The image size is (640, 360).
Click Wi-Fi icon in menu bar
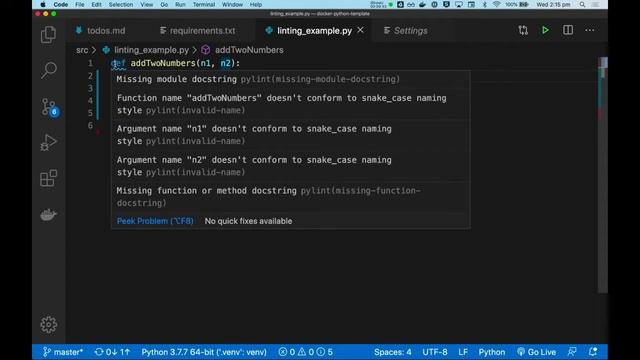[496, 4]
